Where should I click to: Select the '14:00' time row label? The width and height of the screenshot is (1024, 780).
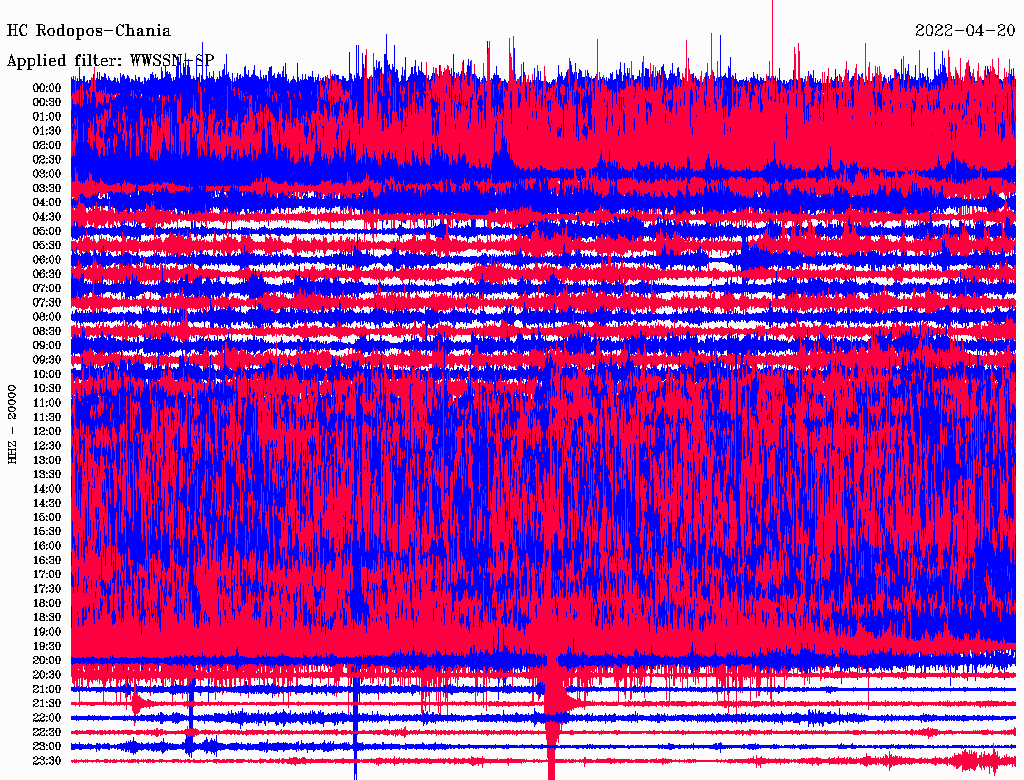click(47, 489)
